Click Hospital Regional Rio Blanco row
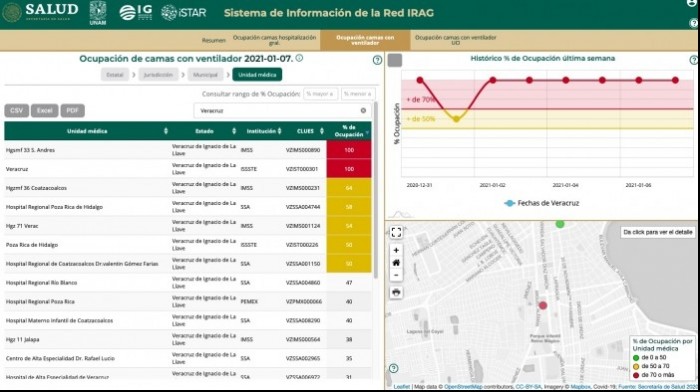The height and width of the screenshot is (392, 700). (188, 283)
